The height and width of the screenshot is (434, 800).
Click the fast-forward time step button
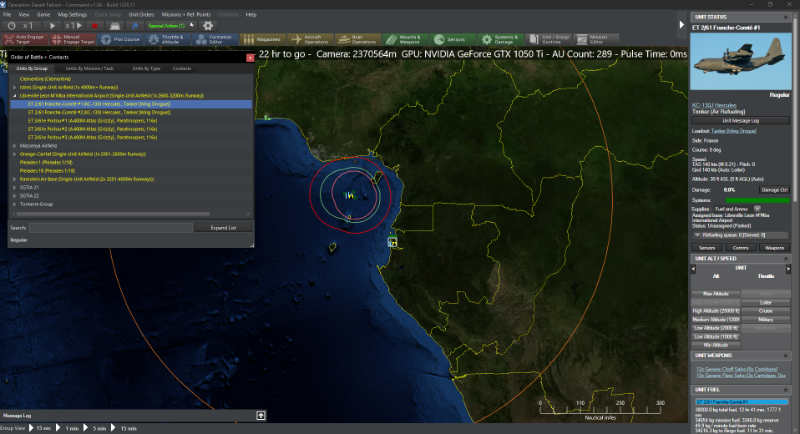[x=74, y=25]
